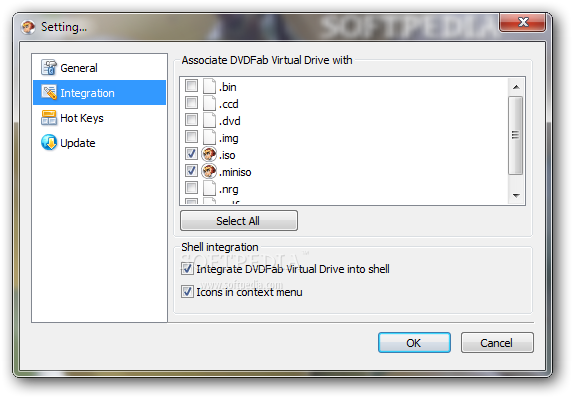The image size is (573, 398).
Task: Click the file icon next to .ccd
Action: [x=209, y=103]
